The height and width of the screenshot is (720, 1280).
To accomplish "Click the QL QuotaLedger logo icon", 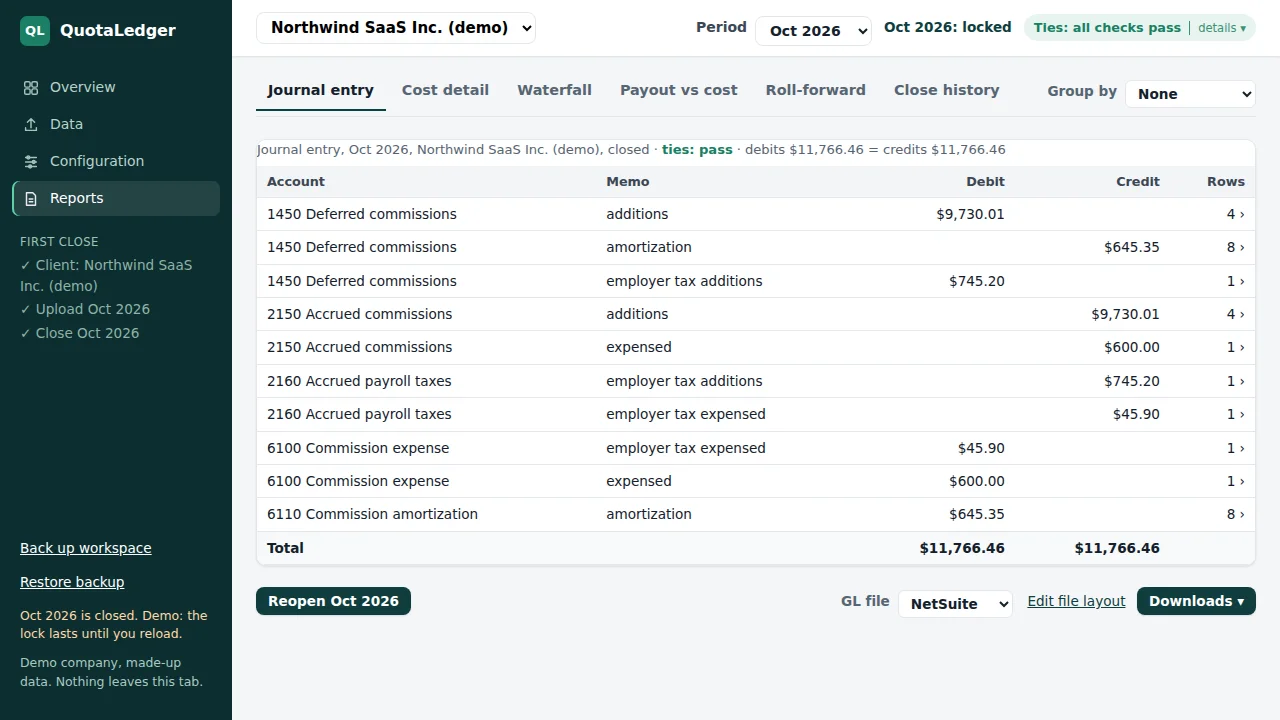I will (x=35, y=31).
